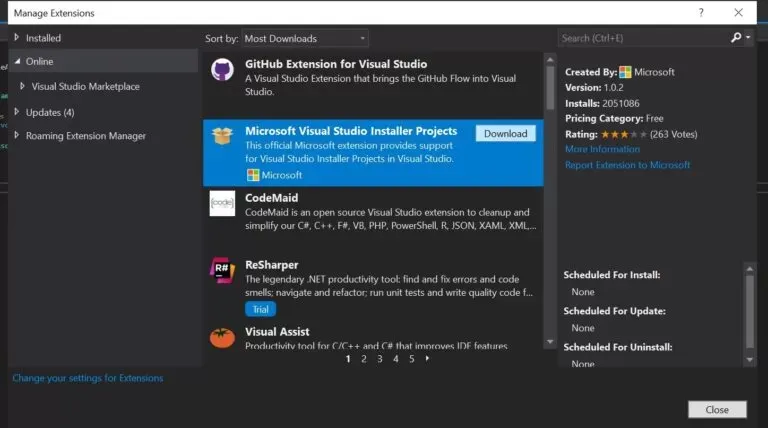Image resolution: width=768 pixels, height=428 pixels.
Task: Click the next page arrow
Action: (427, 358)
